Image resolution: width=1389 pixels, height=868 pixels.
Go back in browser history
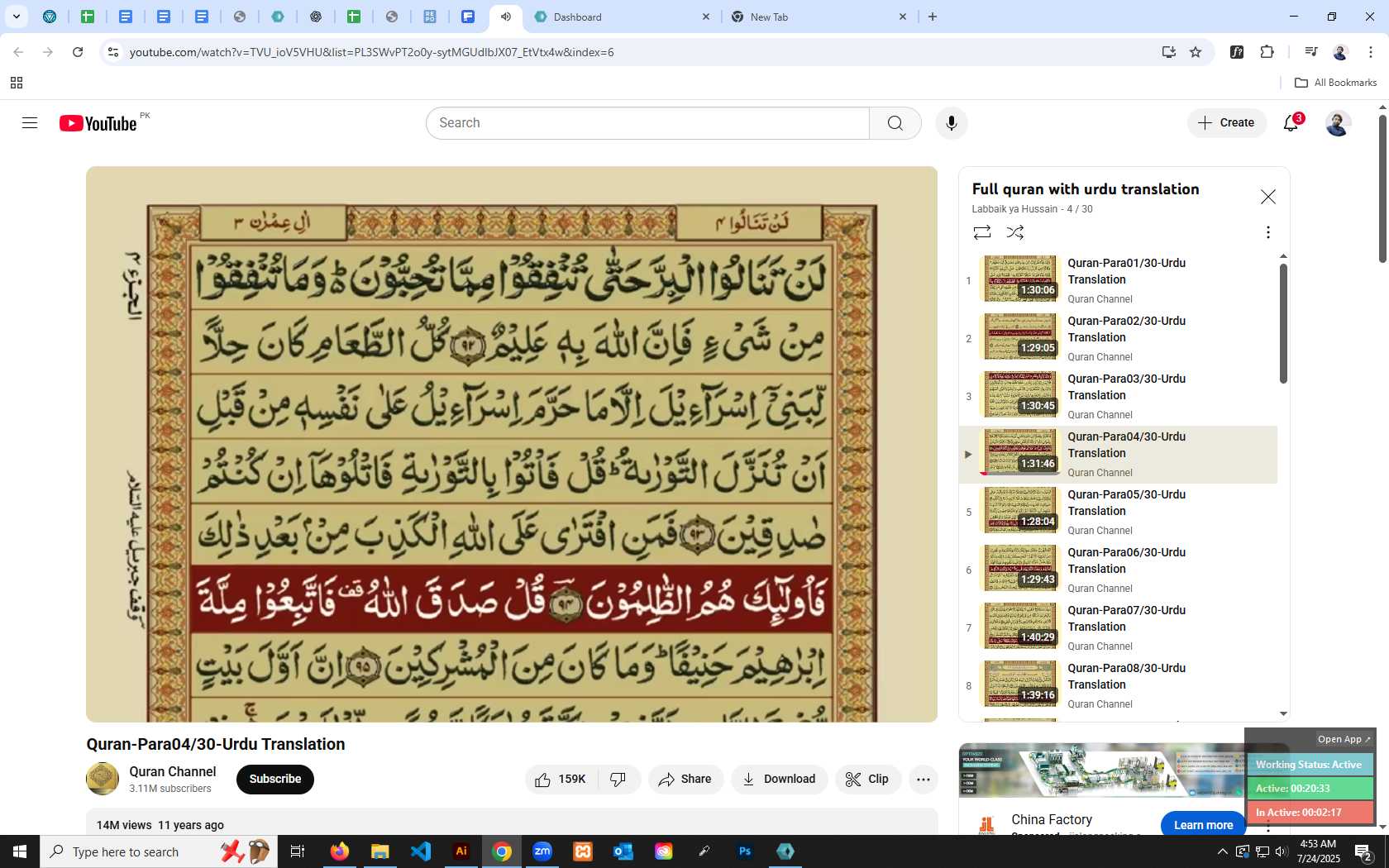click(x=18, y=52)
